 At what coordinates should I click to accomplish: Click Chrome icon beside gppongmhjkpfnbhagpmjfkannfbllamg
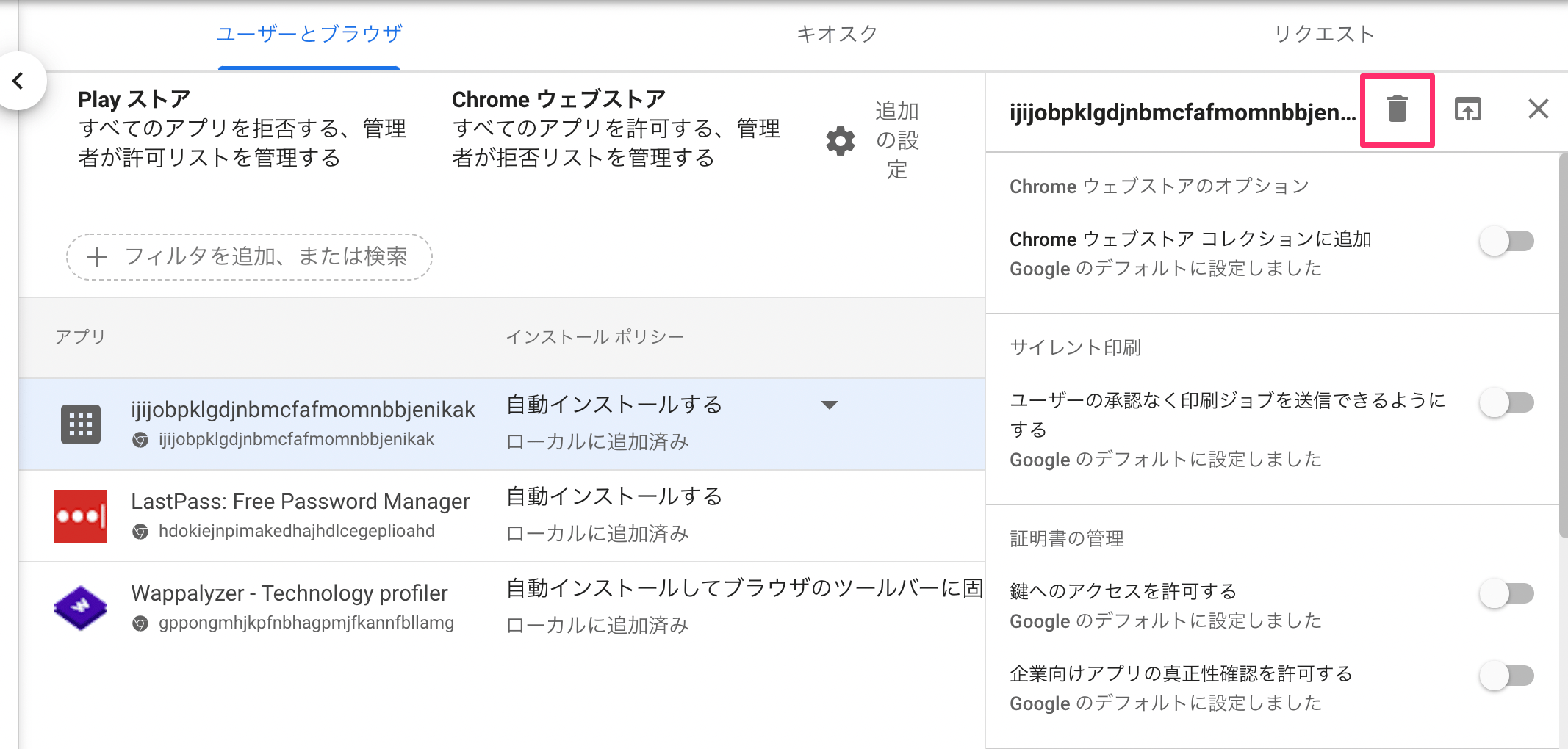(140, 623)
